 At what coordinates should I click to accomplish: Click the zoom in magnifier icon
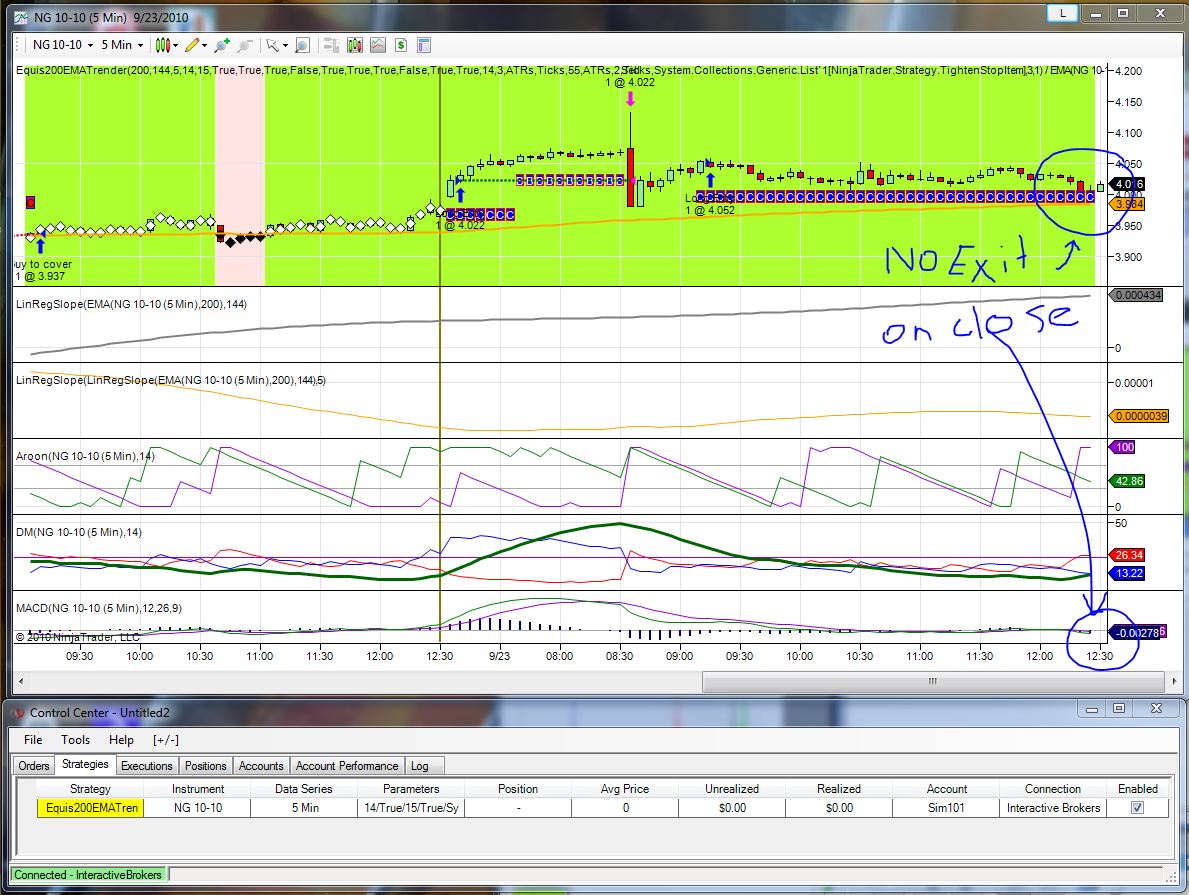[222, 46]
